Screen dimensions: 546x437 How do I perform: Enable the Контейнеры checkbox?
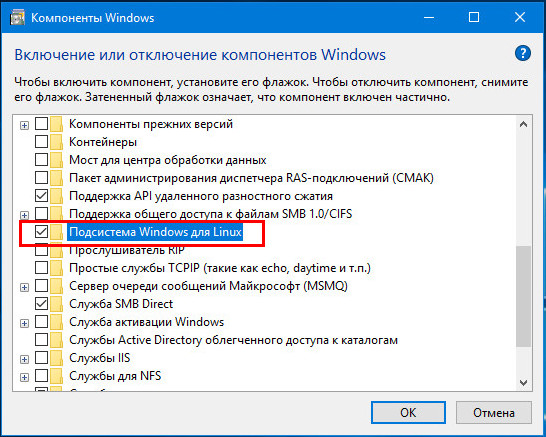[41, 142]
